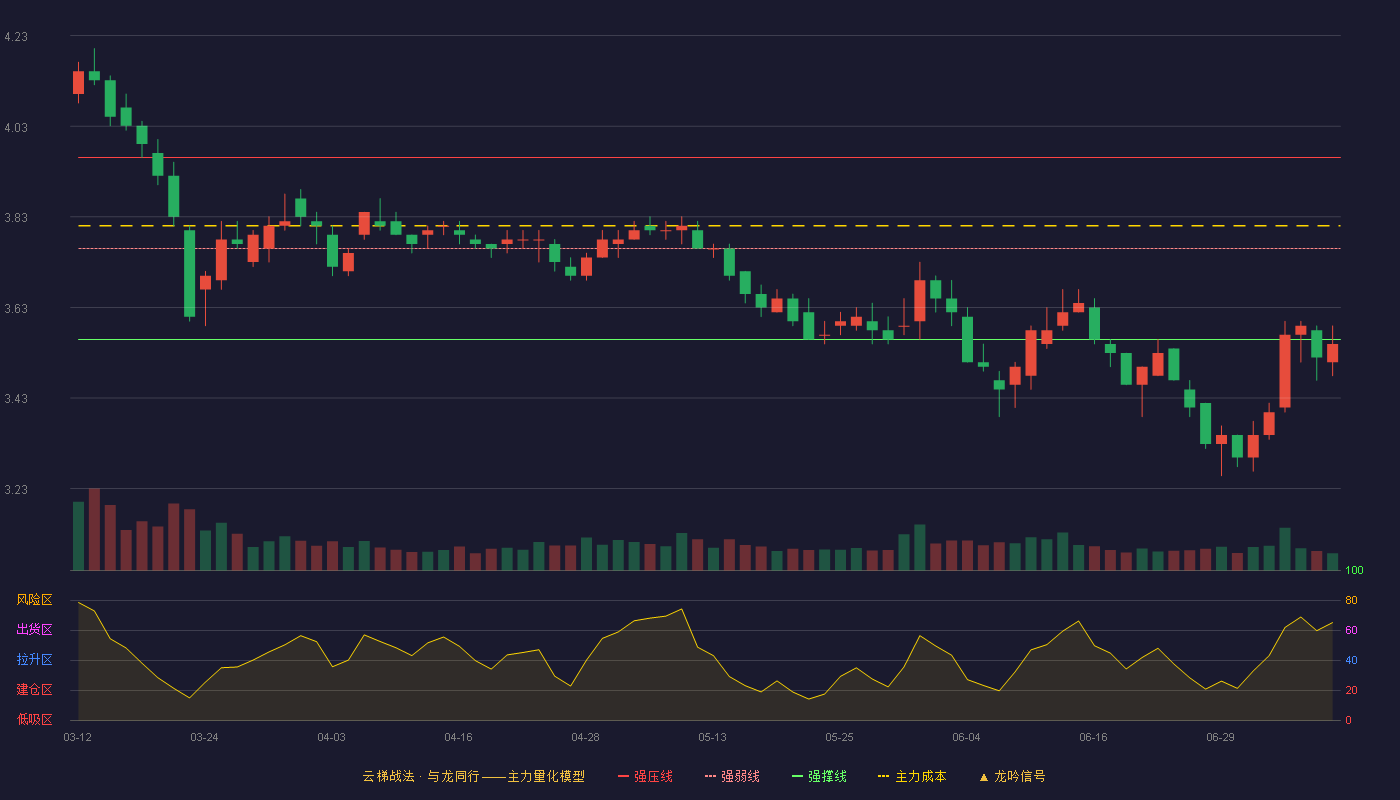Image resolution: width=1400 pixels, height=800 pixels.
Task: Click the 云梯战法 主力量化模型 title text
Action: pos(473,776)
